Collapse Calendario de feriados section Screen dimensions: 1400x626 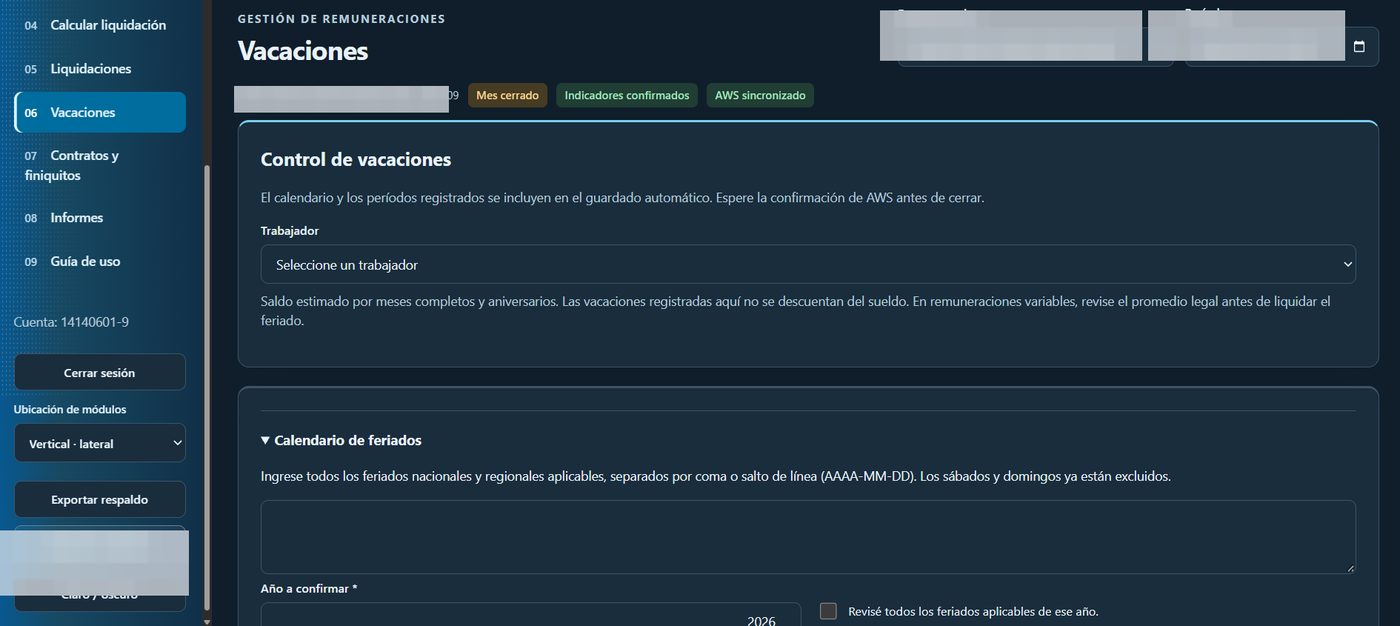coord(341,440)
